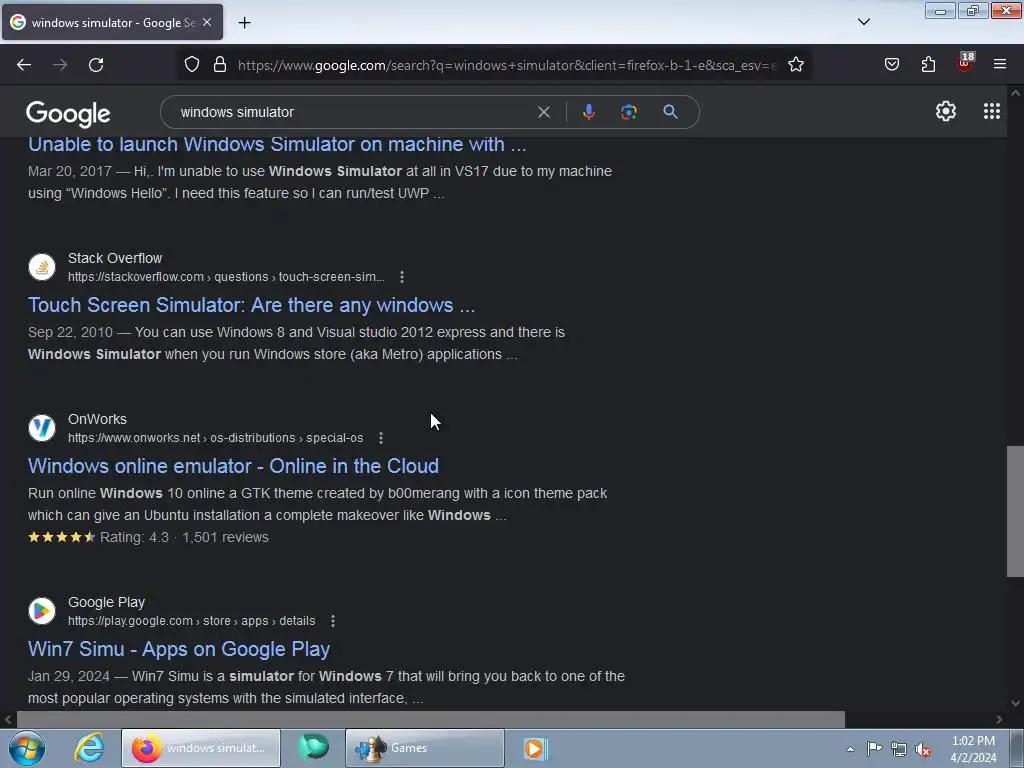Open Win7 Simu Google Play result

(179, 648)
